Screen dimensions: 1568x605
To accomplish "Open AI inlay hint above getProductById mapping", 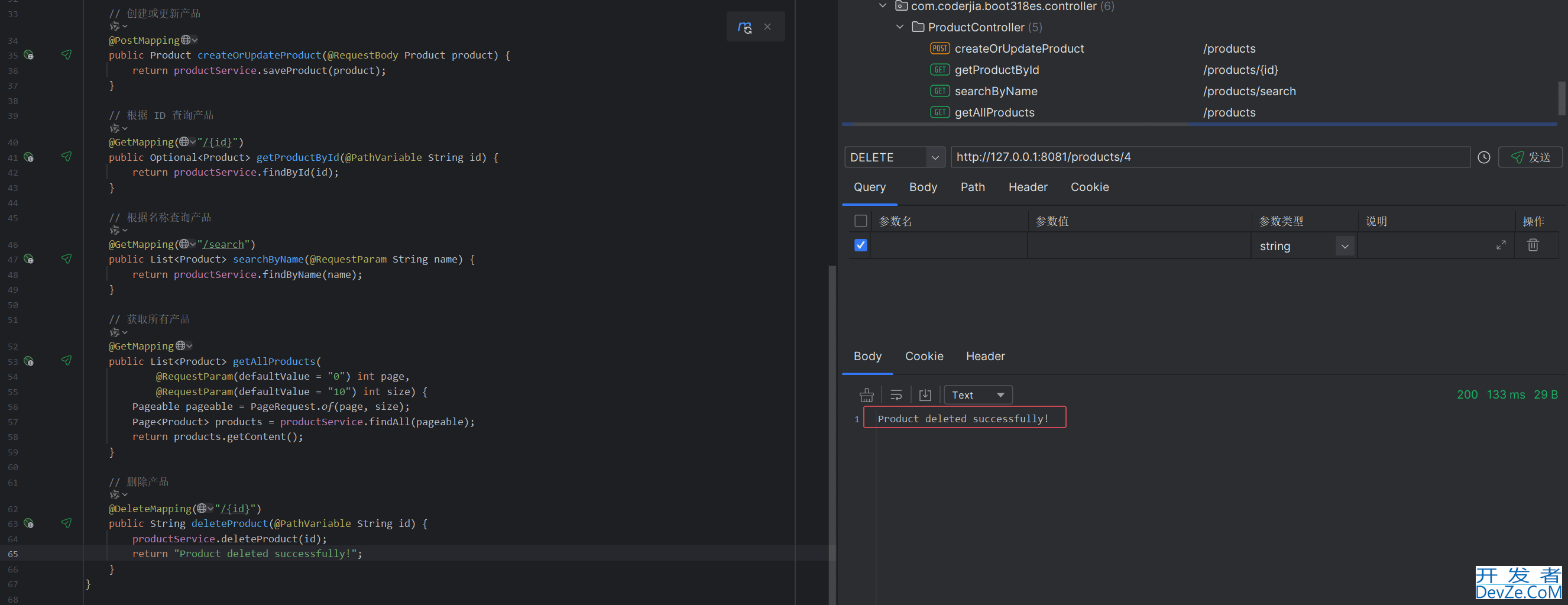I will [118, 128].
